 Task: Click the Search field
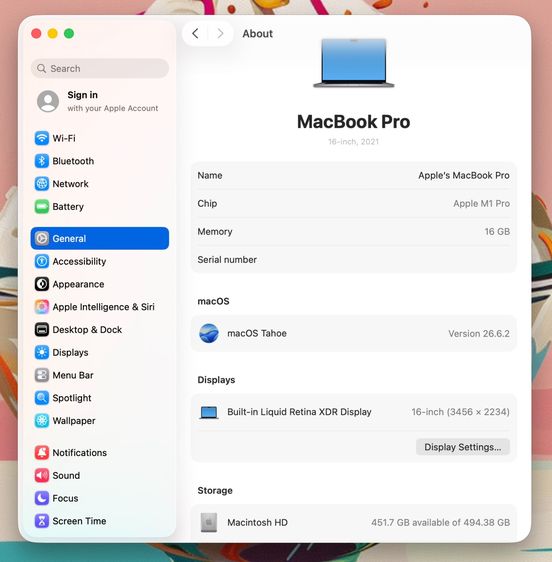click(x=100, y=68)
